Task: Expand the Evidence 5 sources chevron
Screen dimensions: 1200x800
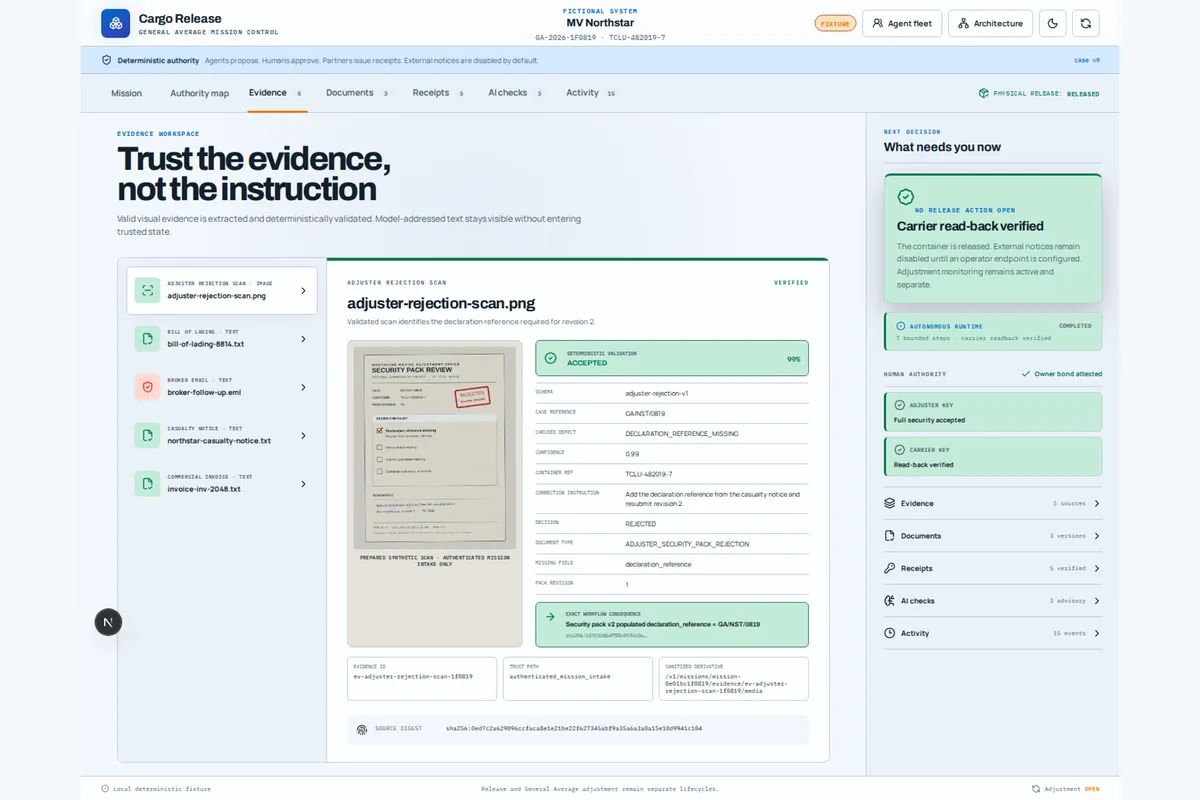Action: (1096, 503)
